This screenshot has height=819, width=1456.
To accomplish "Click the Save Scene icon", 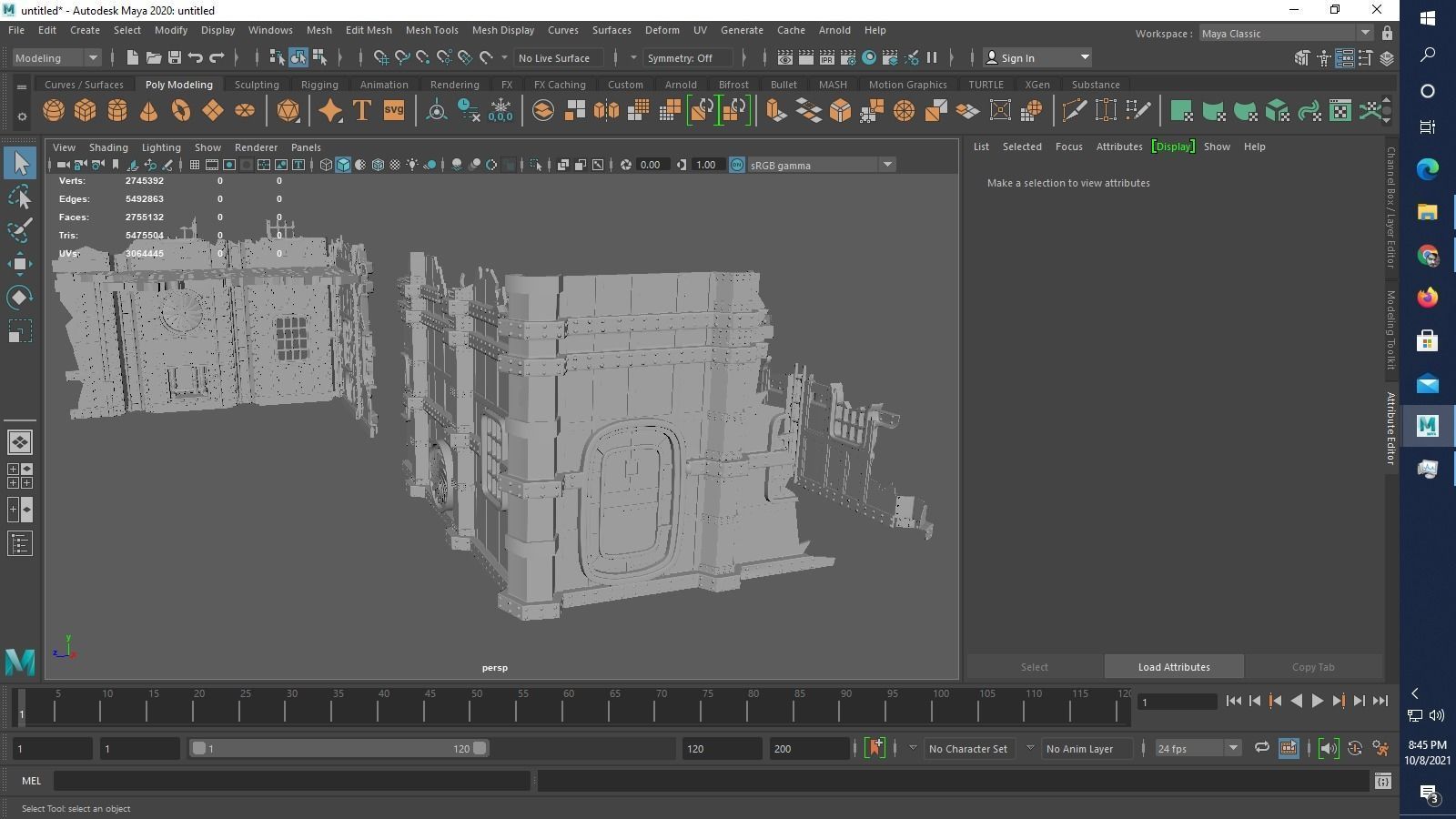I will click(175, 57).
